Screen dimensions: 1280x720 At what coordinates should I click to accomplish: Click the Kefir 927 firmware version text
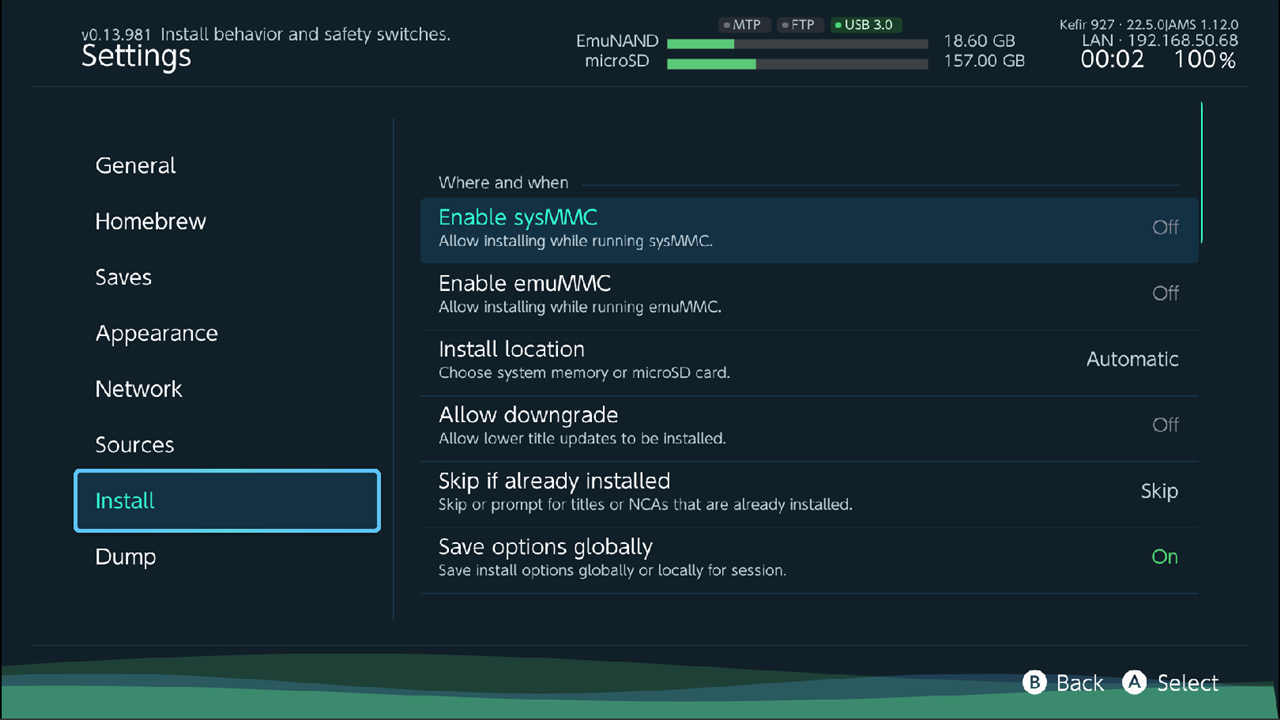point(1149,24)
